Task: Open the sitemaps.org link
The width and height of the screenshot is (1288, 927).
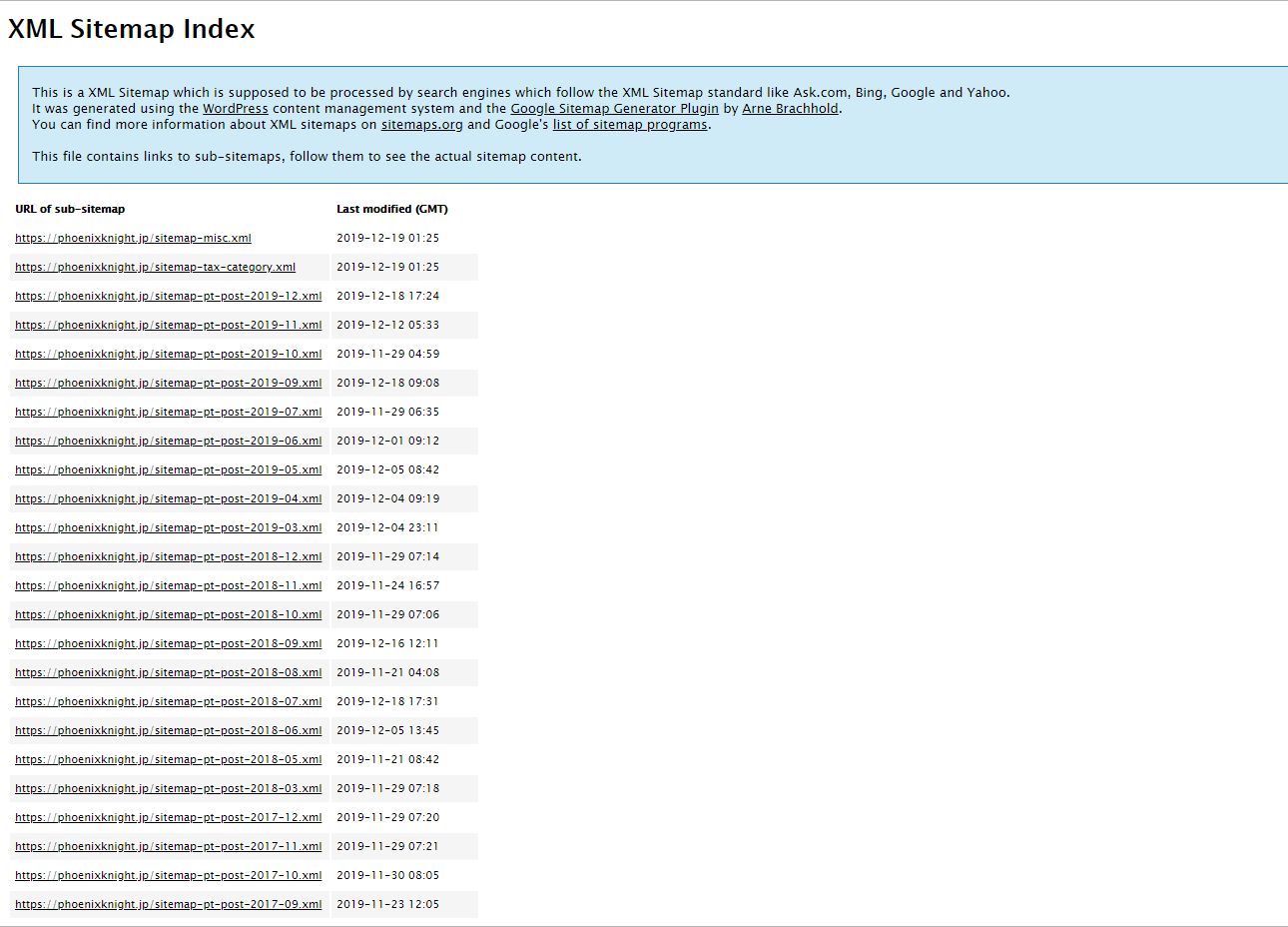Action: 421,125
